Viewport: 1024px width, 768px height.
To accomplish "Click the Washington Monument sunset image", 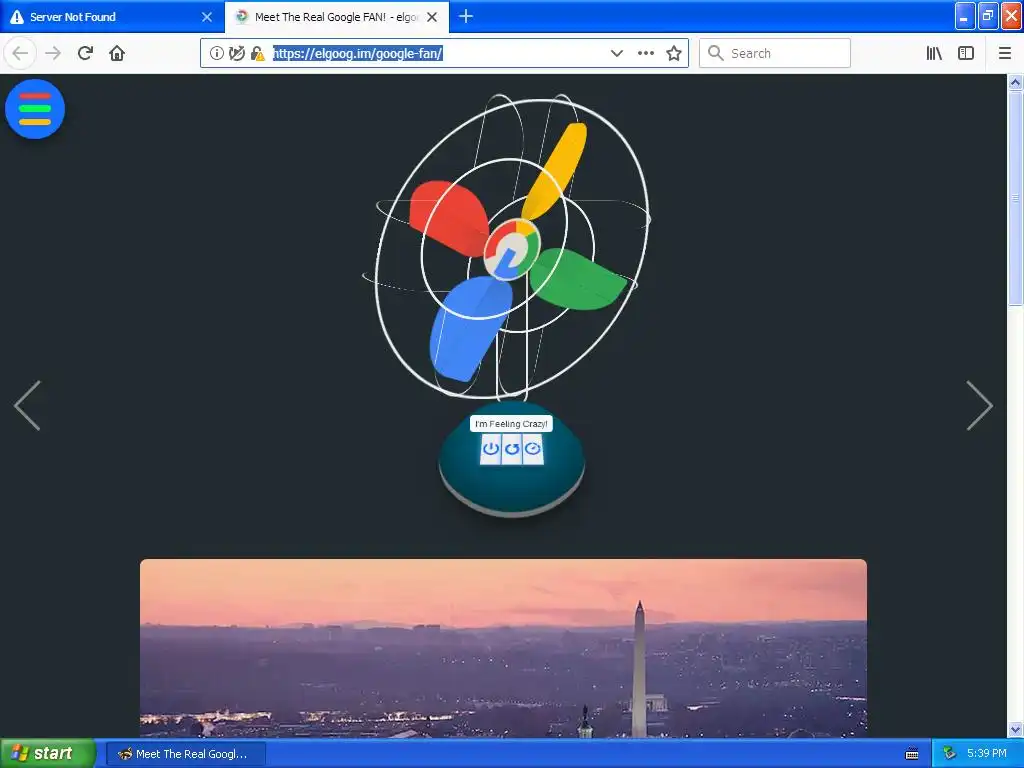I will [504, 648].
